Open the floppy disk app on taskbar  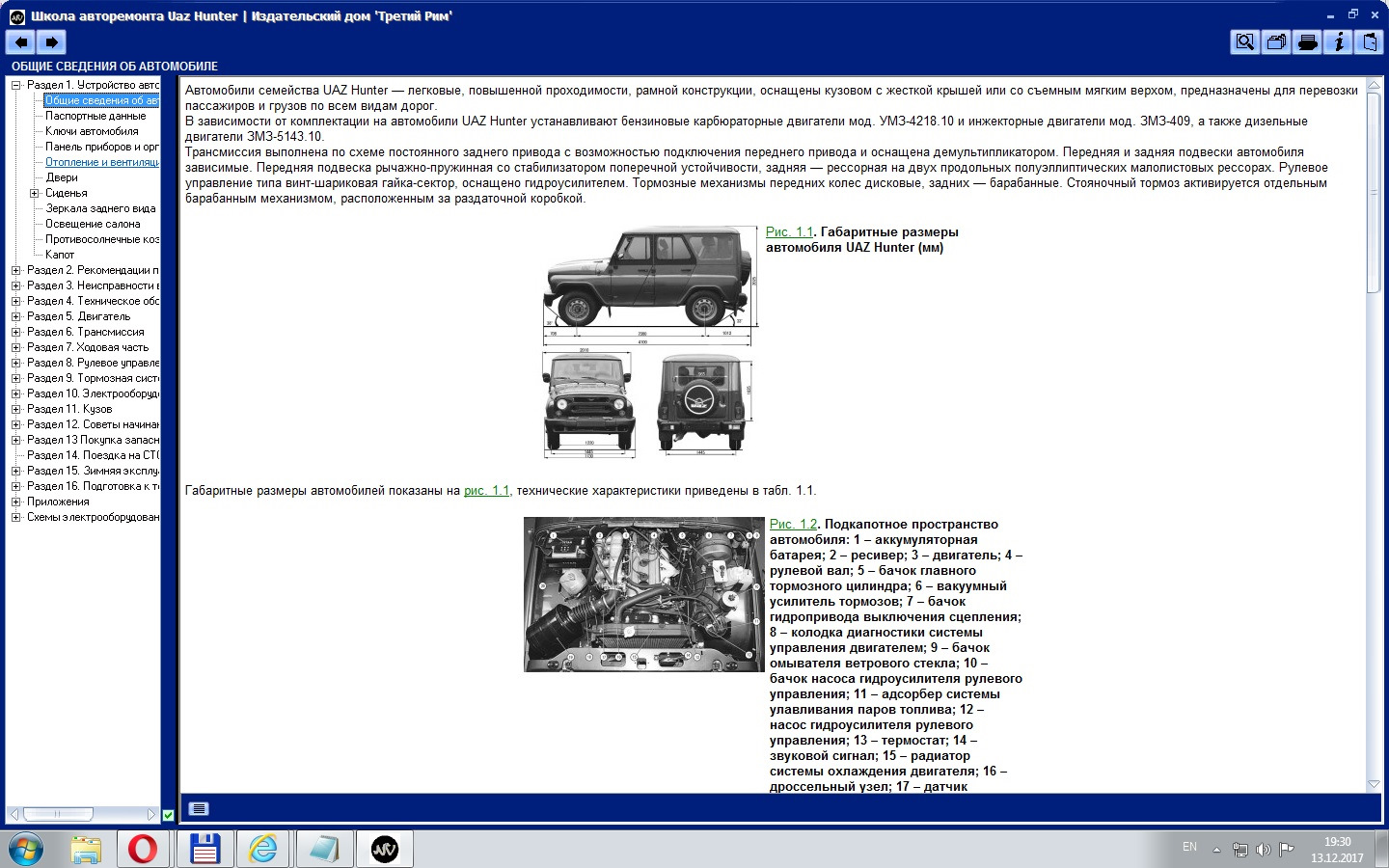tap(204, 849)
